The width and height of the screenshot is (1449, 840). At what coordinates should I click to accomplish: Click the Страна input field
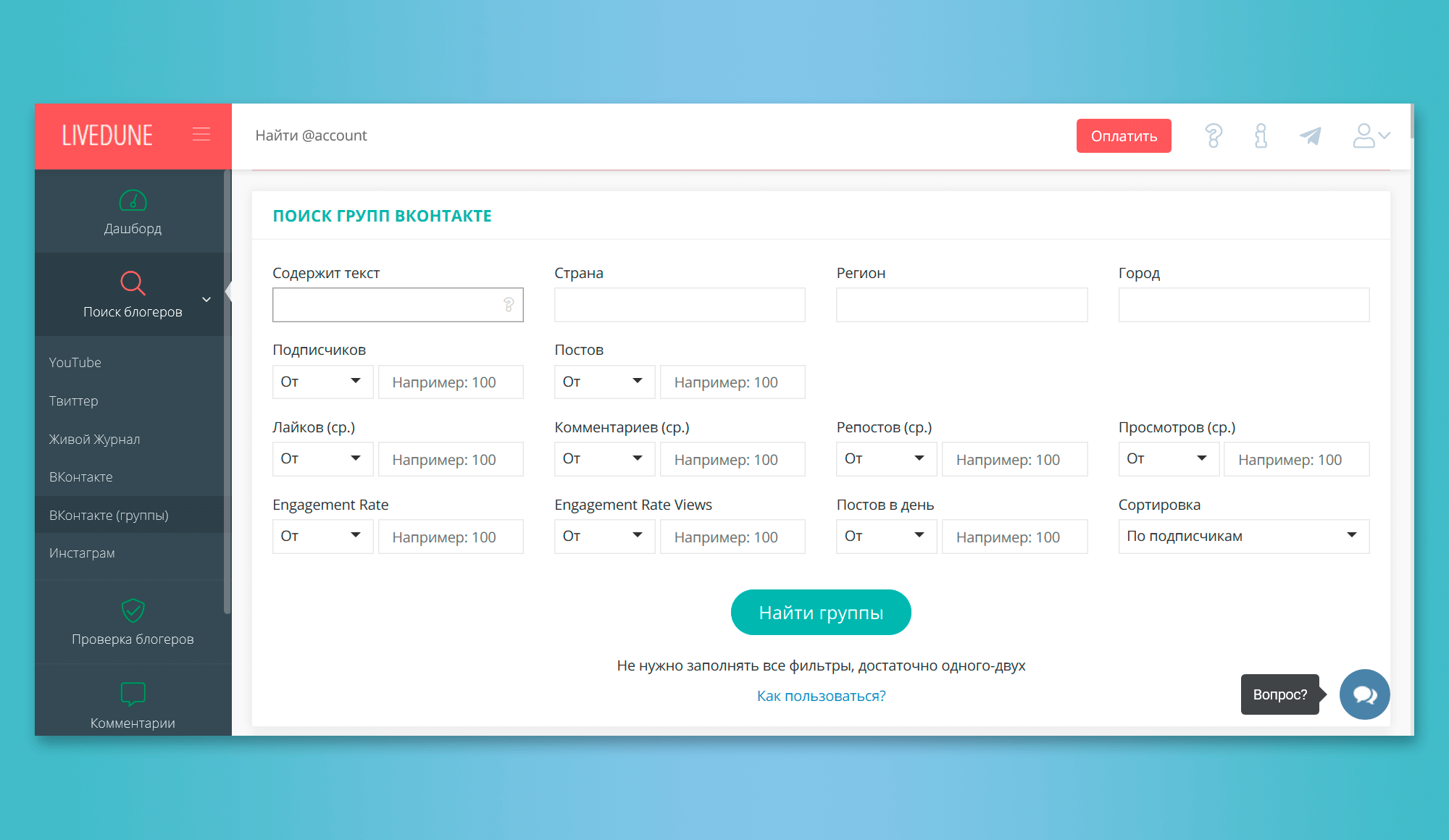click(680, 305)
